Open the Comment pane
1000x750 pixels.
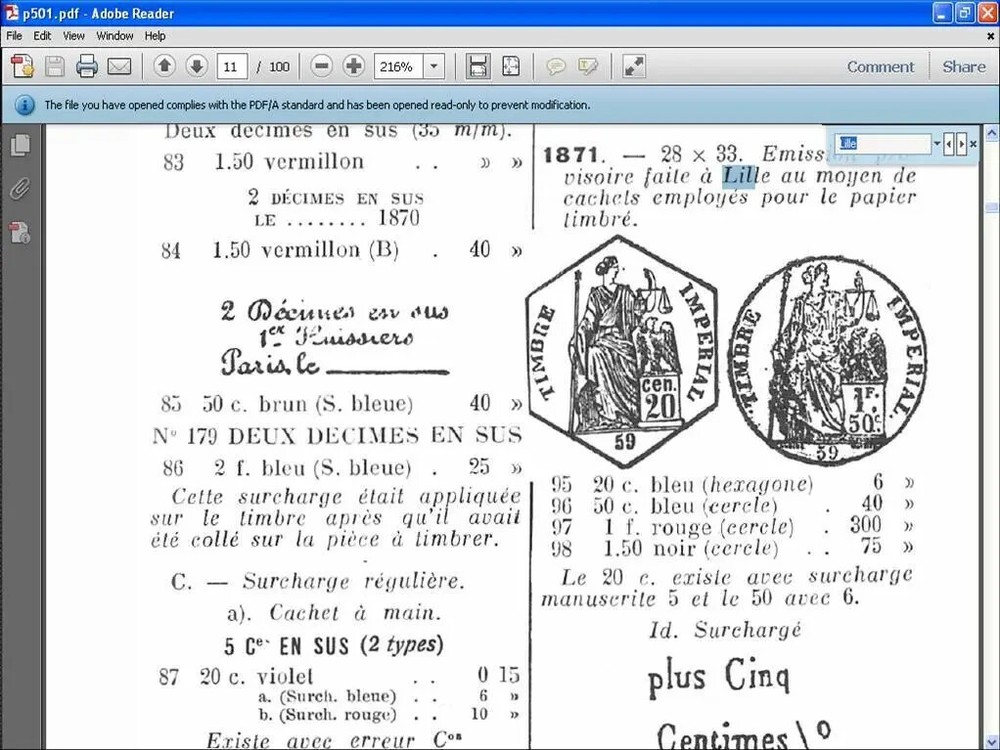(880, 67)
